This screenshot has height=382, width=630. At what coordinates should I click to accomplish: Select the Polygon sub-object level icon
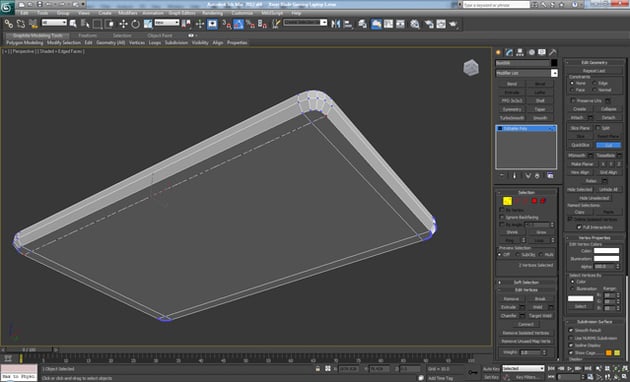[x=534, y=201]
